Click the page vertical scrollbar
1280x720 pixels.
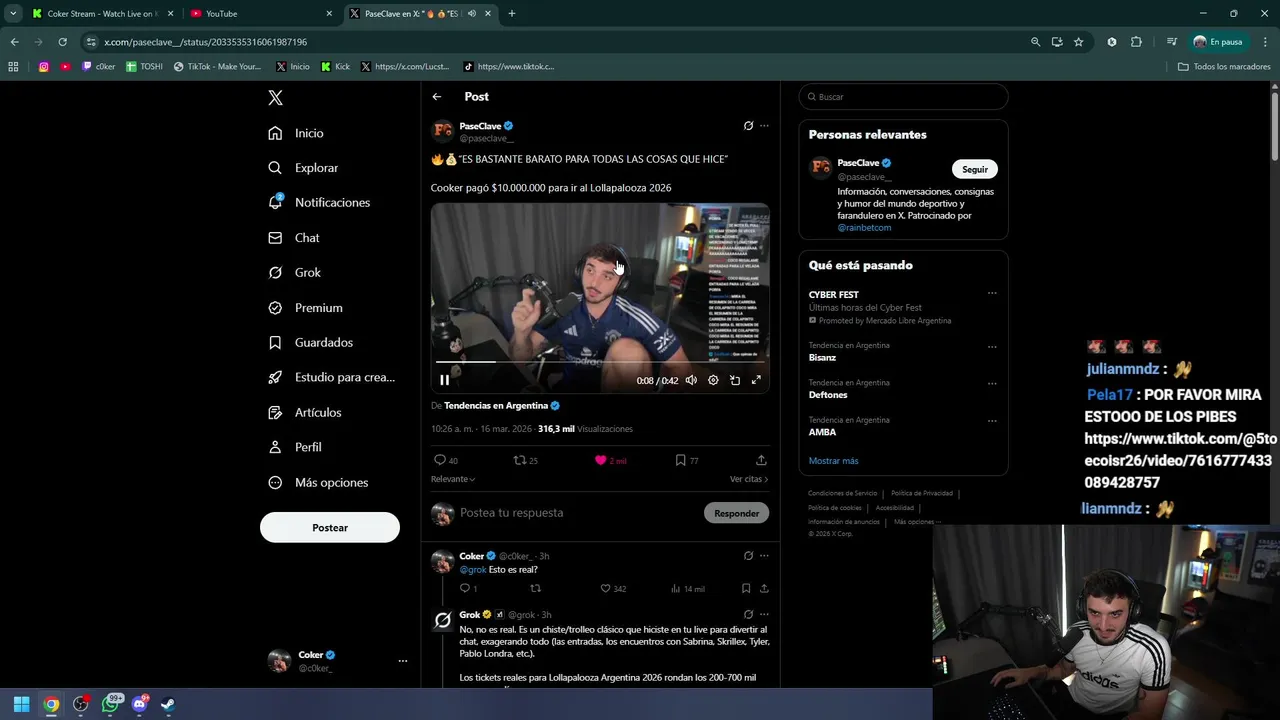(x=1274, y=125)
